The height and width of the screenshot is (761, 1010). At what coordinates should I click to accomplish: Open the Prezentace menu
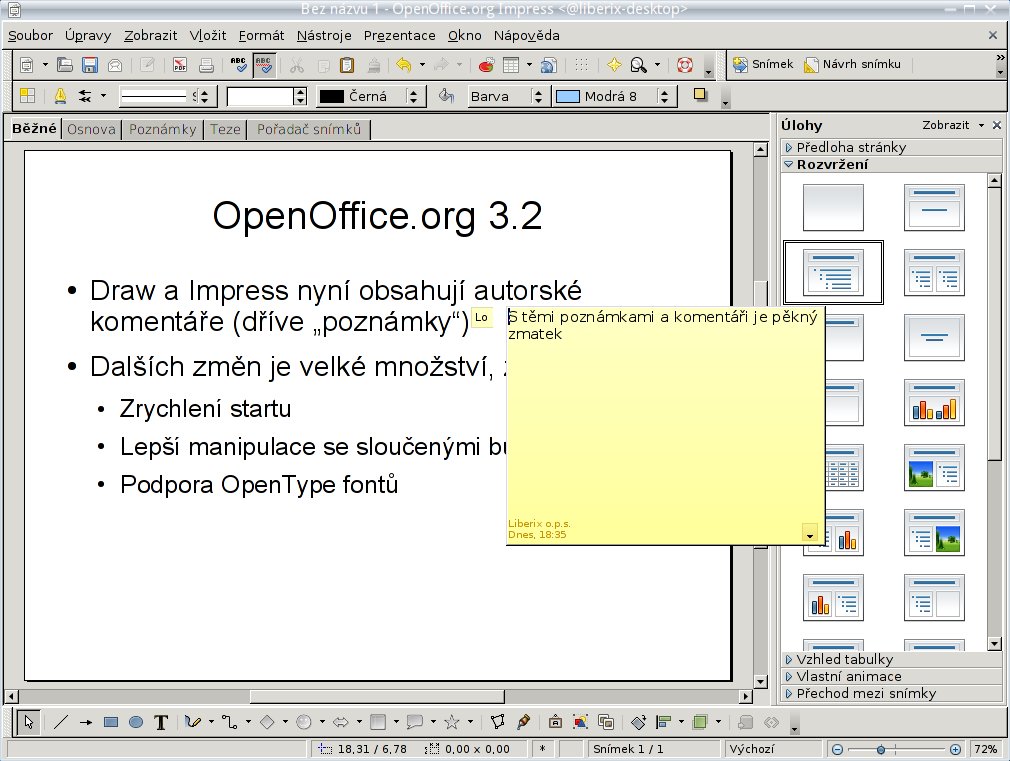[399, 35]
